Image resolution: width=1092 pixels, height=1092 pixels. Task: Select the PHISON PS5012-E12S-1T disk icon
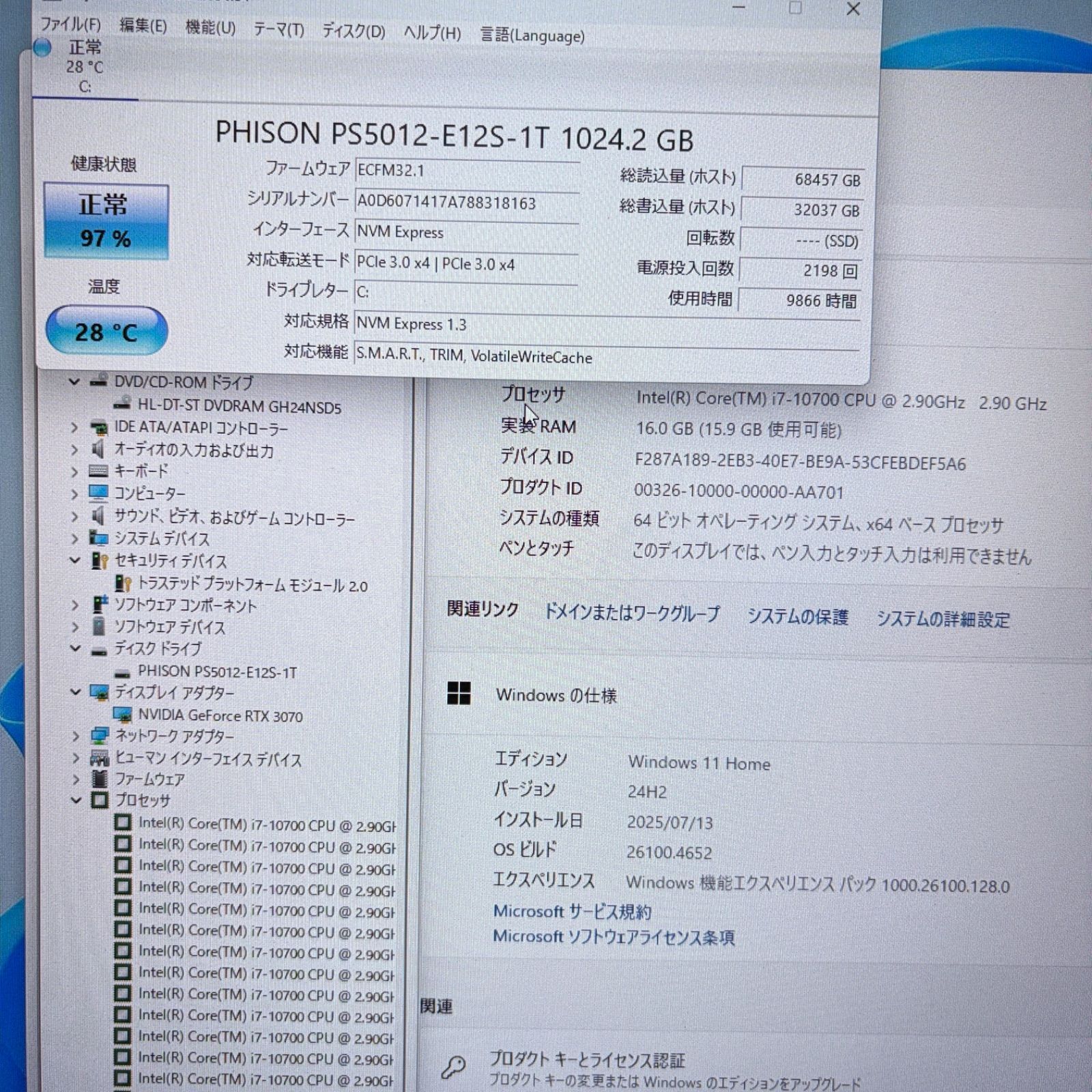click(121, 672)
